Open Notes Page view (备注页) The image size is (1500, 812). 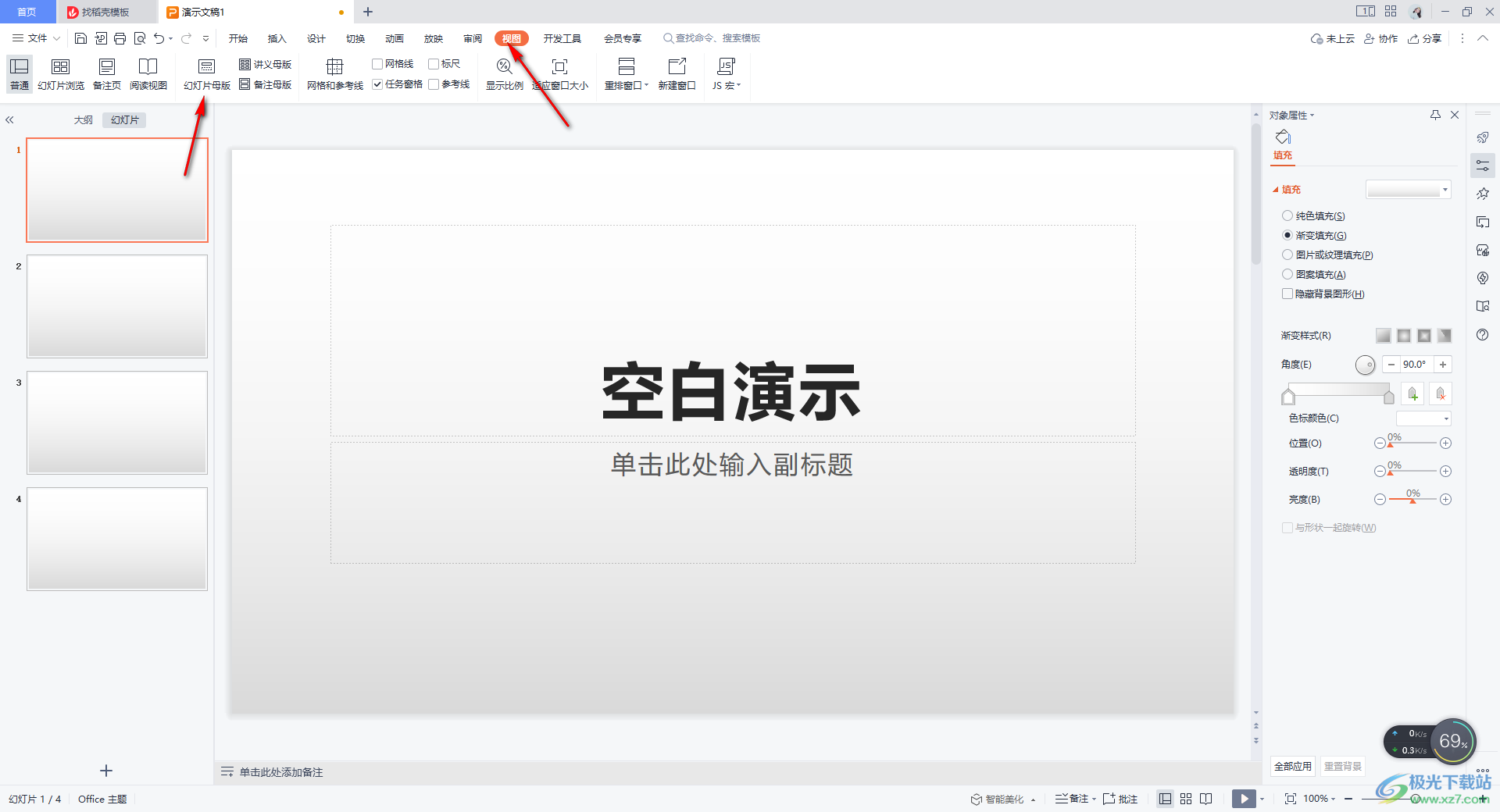coord(107,74)
